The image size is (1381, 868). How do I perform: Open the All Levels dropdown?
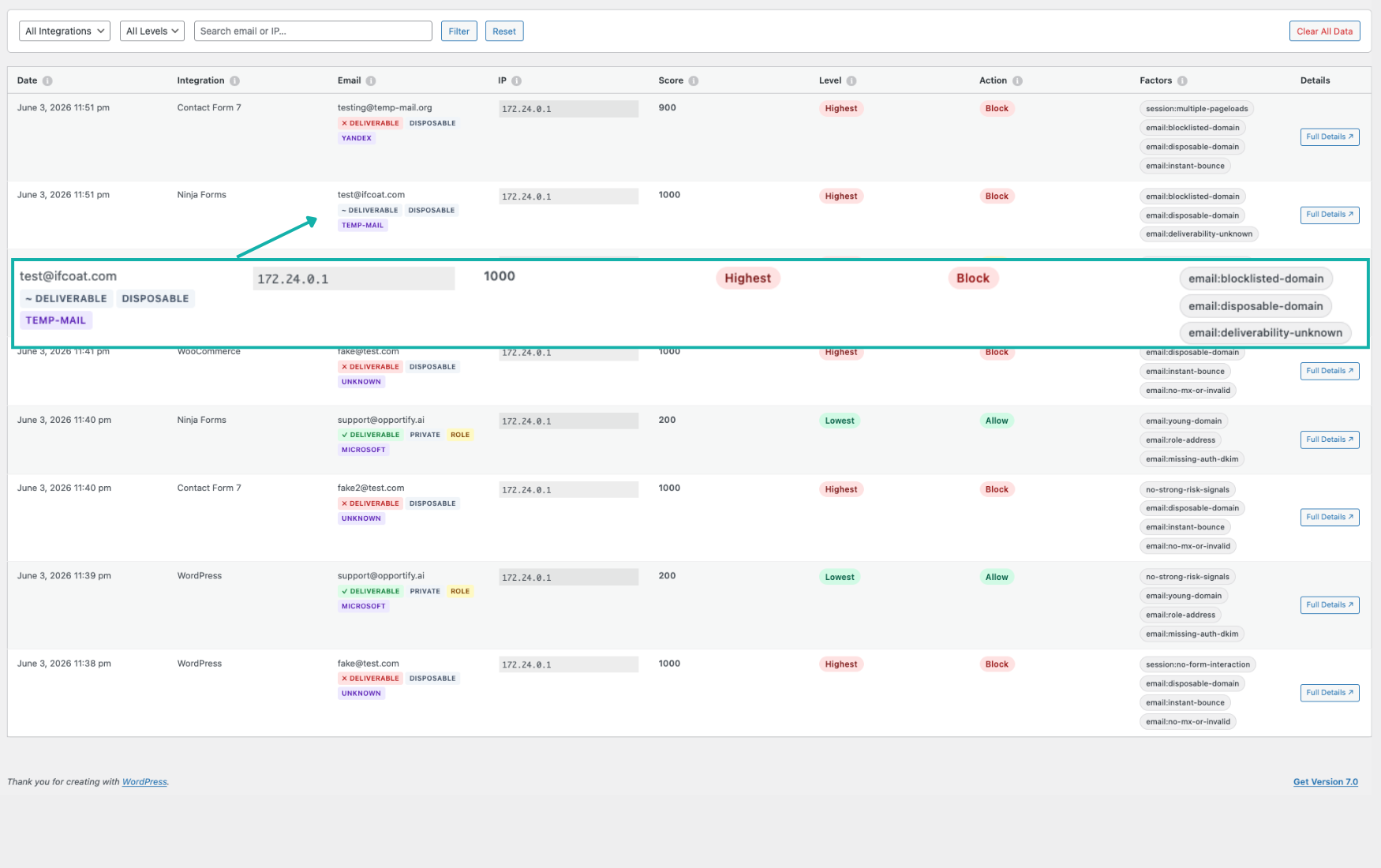tap(152, 31)
